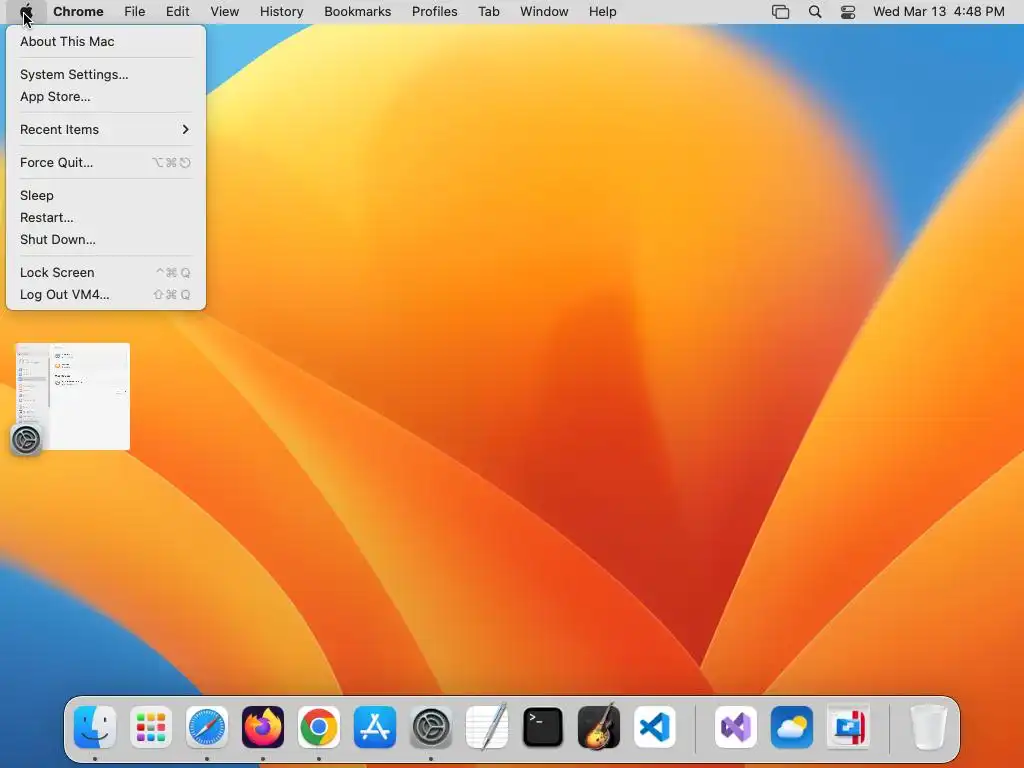Click the screen mirroring menu bar icon

(x=780, y=12)
